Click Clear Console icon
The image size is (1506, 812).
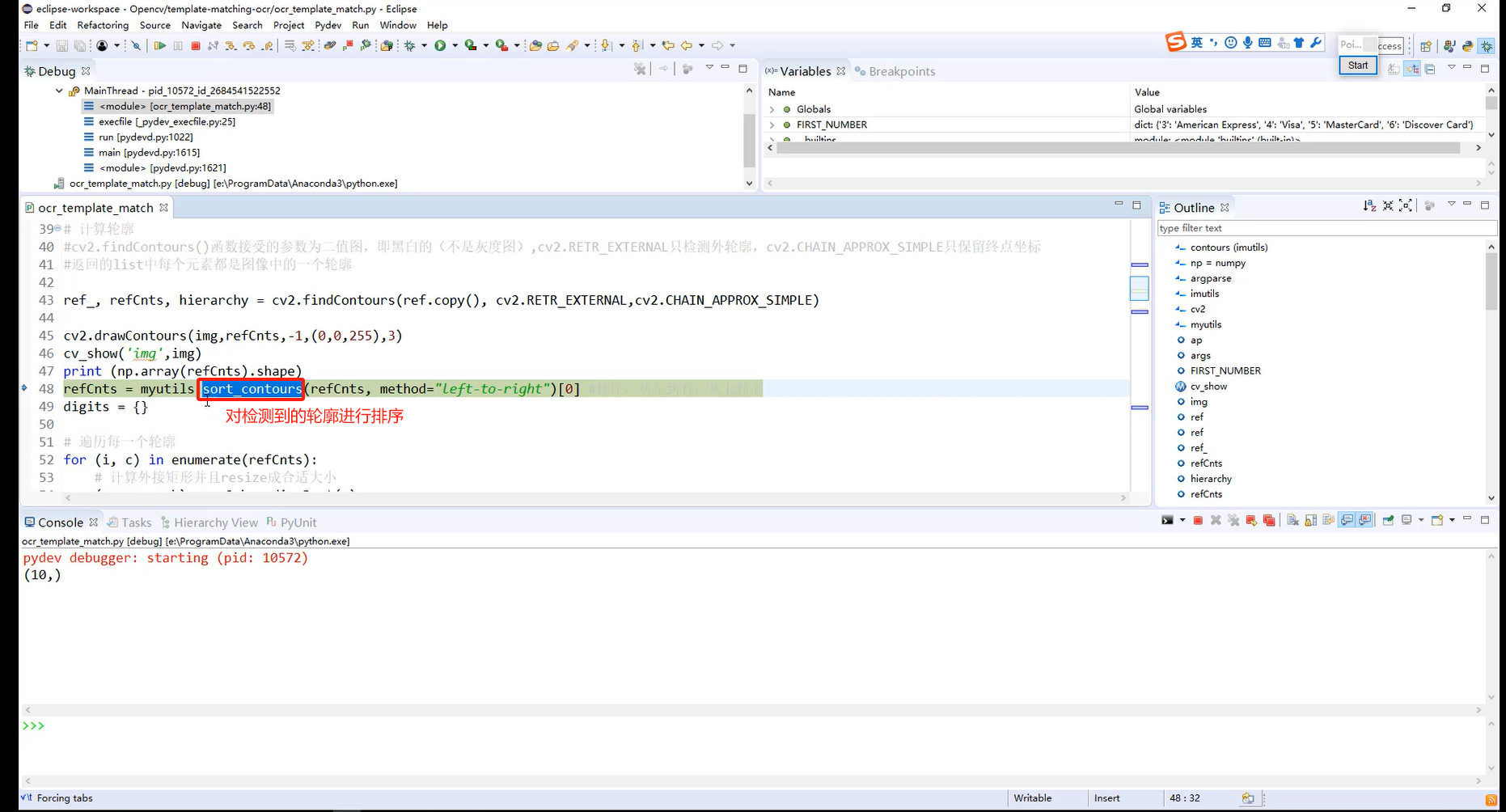(x=1292, y=520)
